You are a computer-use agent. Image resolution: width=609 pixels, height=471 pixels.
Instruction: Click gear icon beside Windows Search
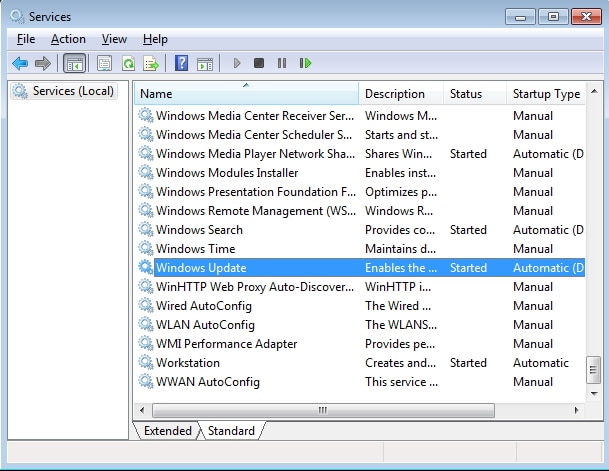click(146, 229)
